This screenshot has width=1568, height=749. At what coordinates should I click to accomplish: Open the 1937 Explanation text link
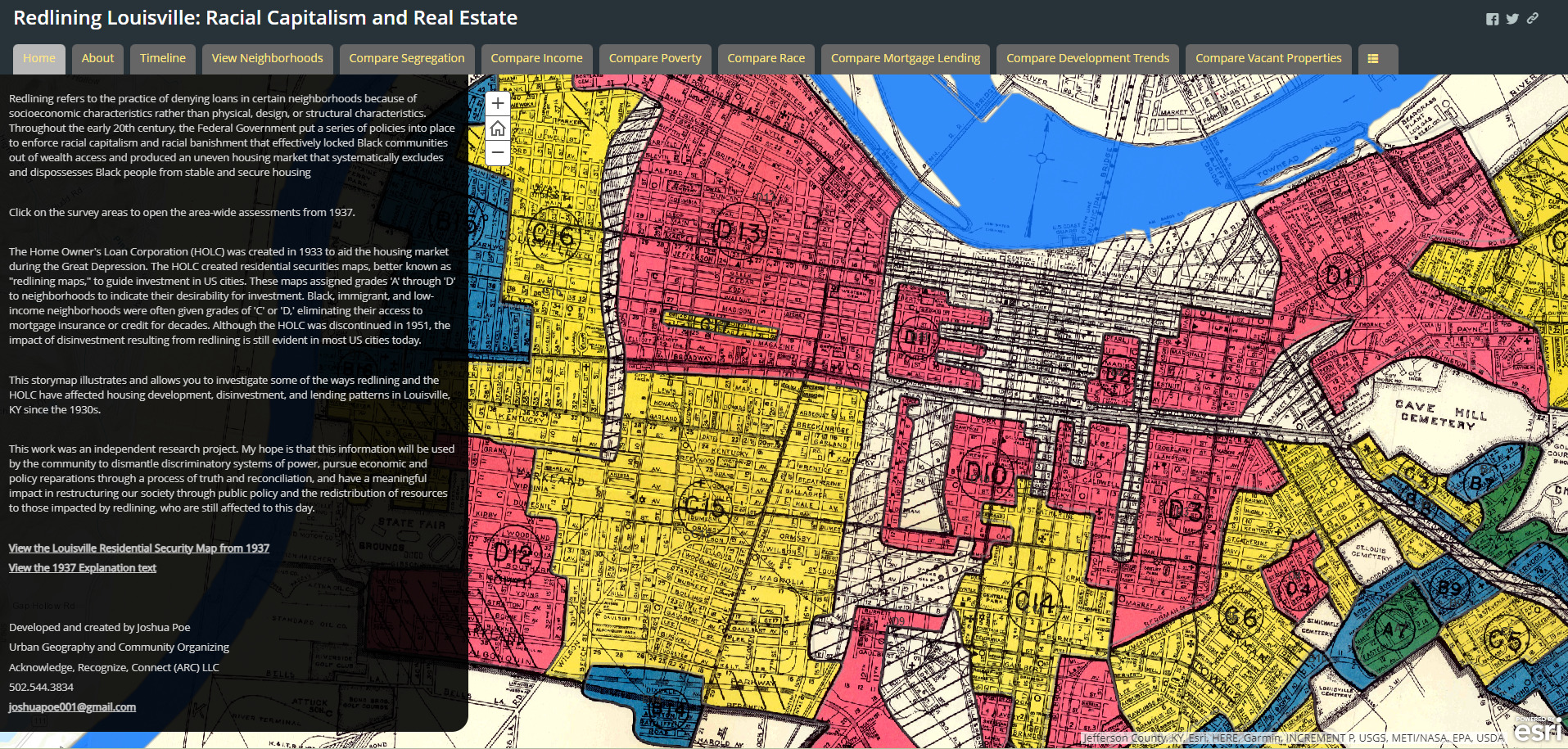coord(83,568)
